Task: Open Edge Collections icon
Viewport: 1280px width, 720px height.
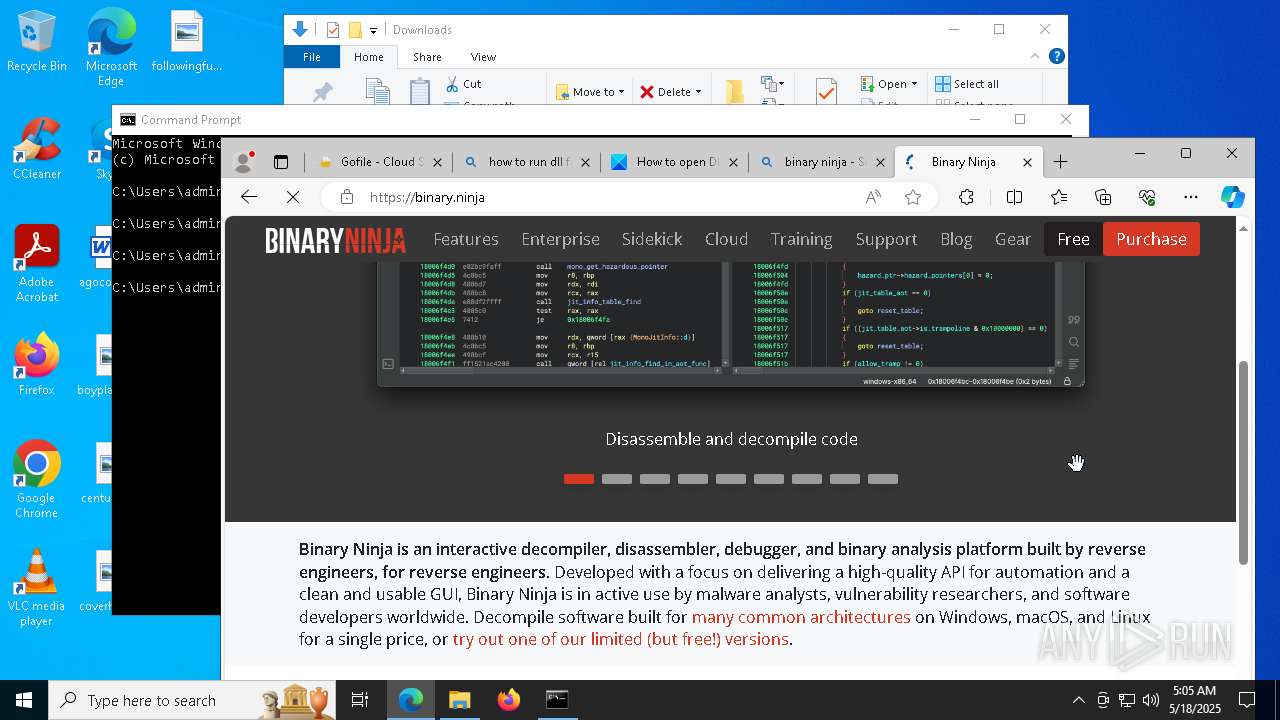Action: [x=1103, y=197]
